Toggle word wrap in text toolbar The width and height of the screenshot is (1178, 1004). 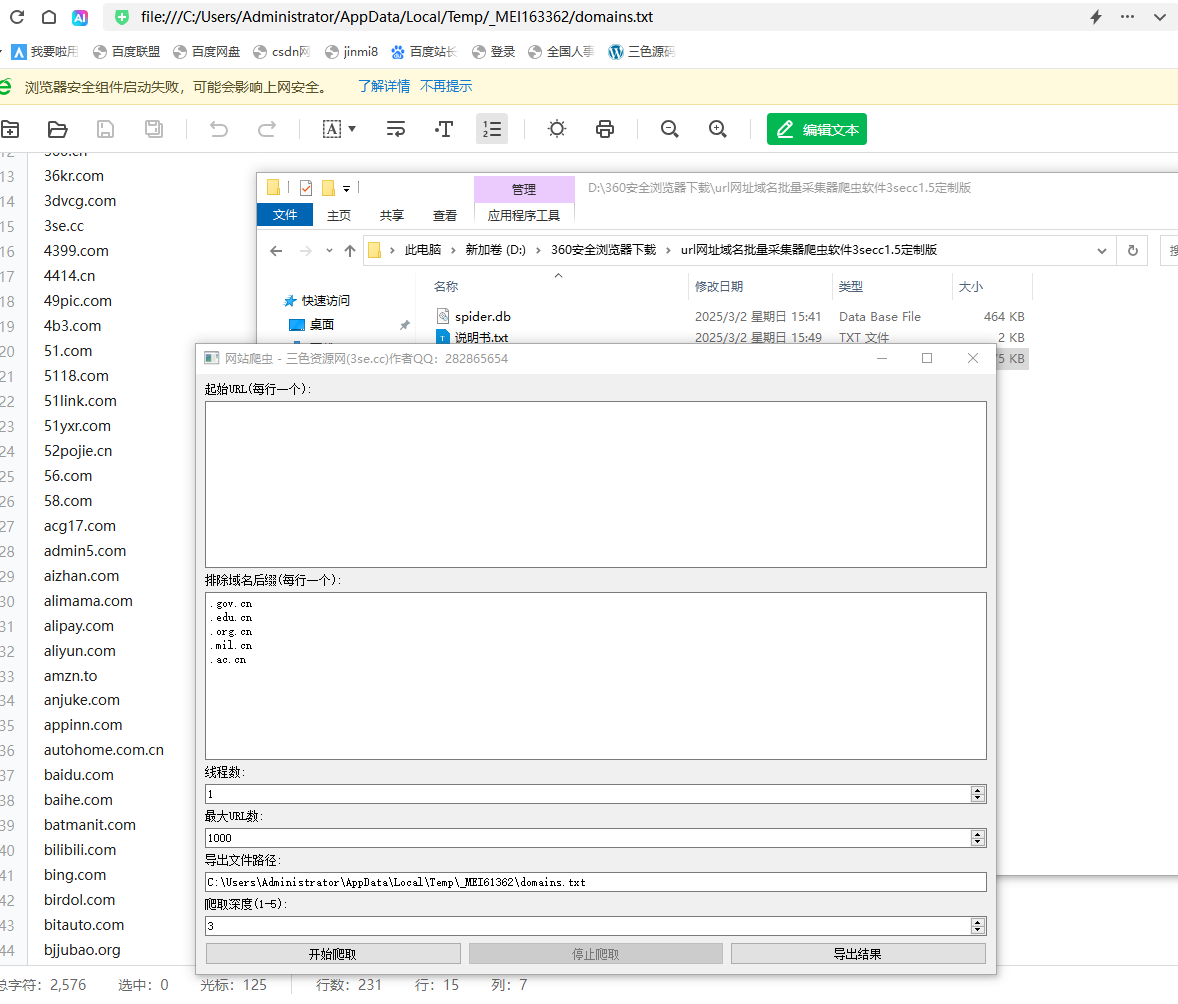[x=396, y=129]
